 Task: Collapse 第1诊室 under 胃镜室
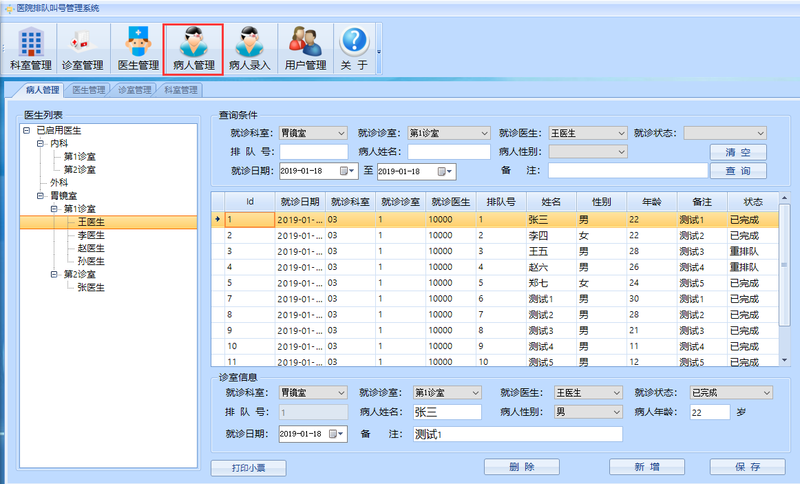pyautogui.click(x=54, y=209)
